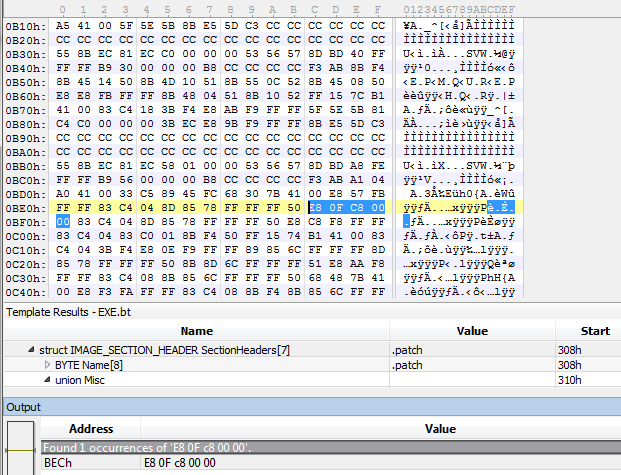The image size is (621, 475).
Task: Click the Address column header in Output
Action: (91, 429)
